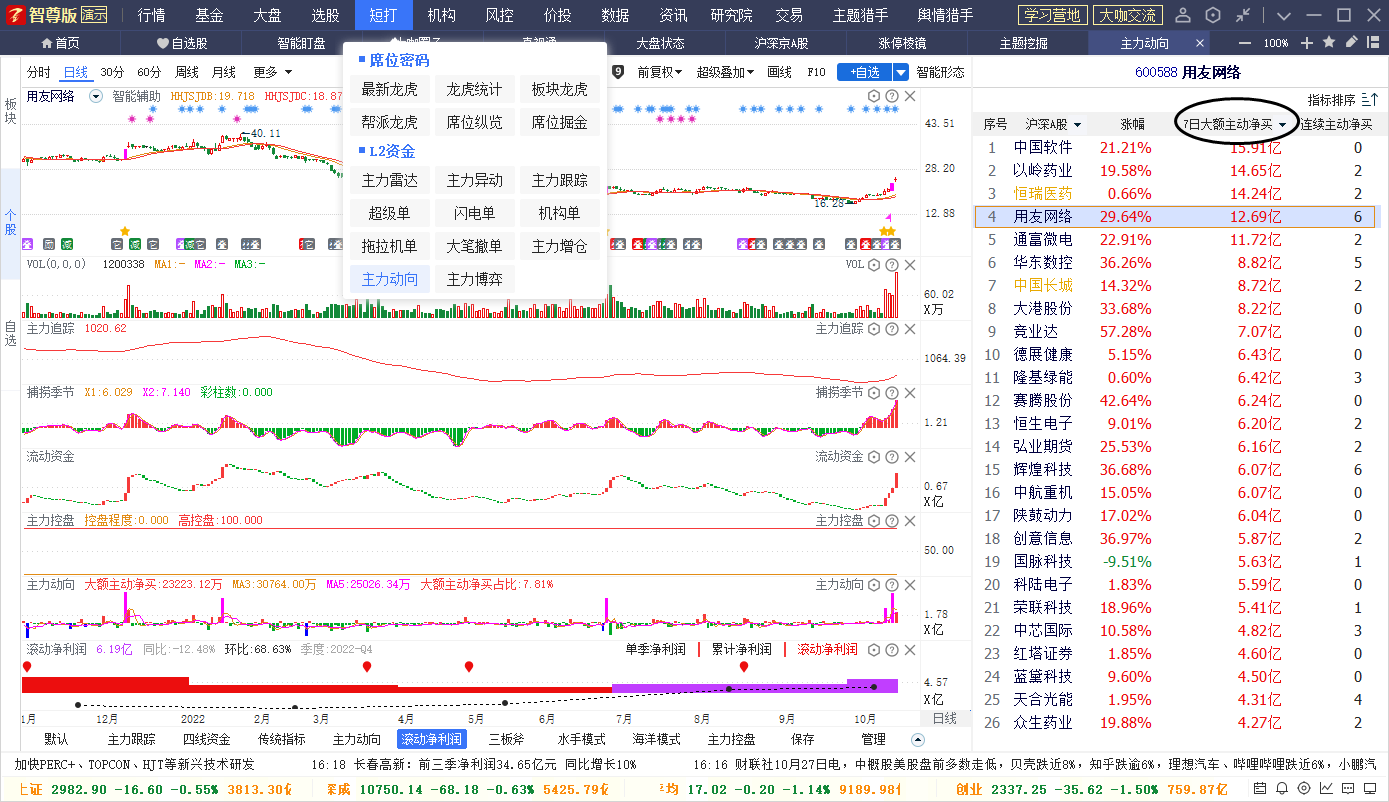Click the 画线 drawing button

tap(780, 72)
